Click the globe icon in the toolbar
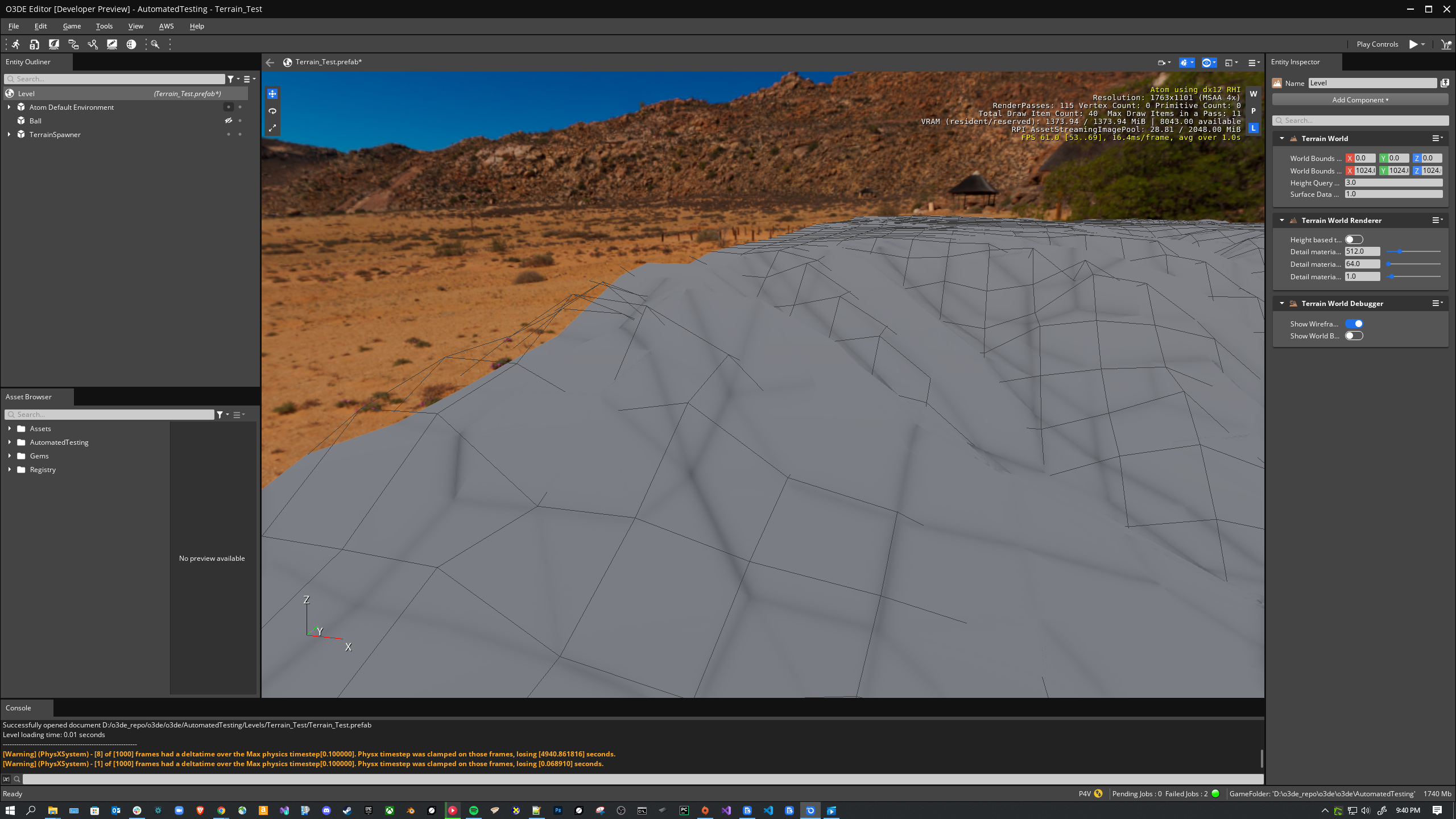This screenshot has height=819, width=1456. (x=131, y=44)
